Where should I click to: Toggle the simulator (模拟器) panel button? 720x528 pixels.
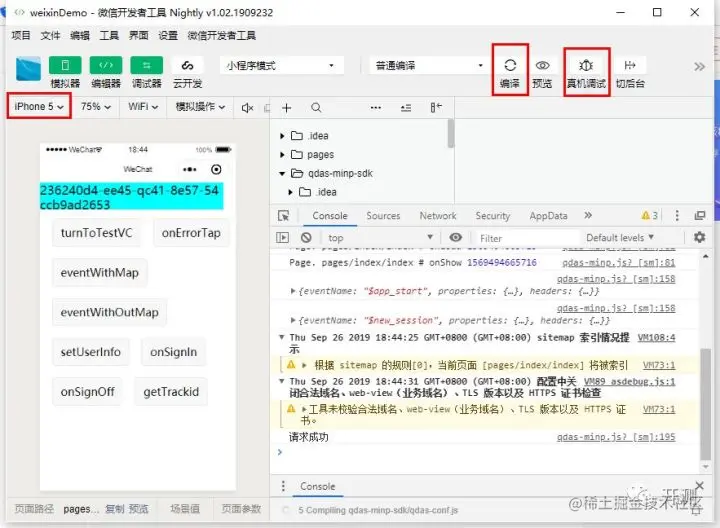(65, 65)
